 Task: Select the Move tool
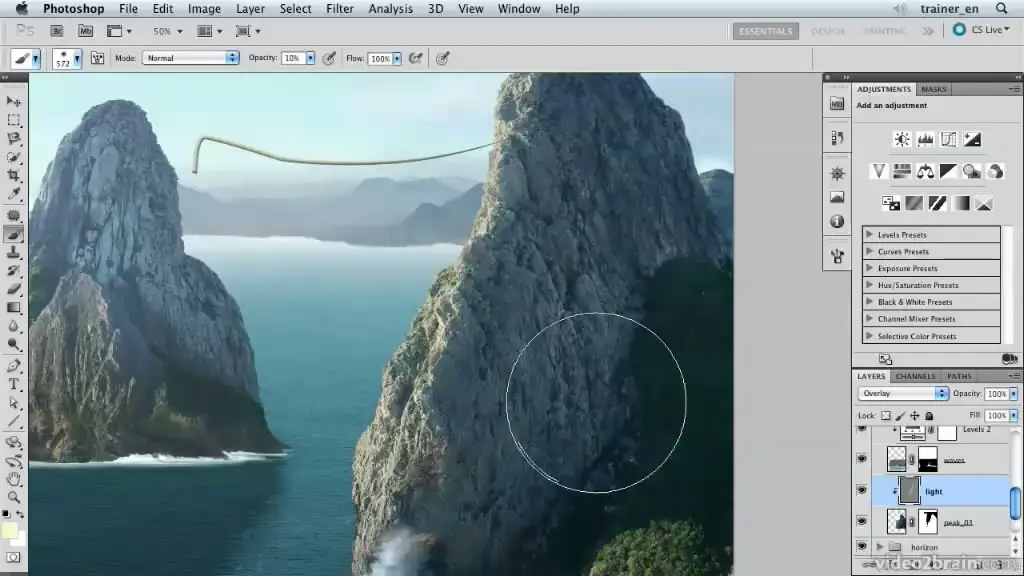point(14,101)
